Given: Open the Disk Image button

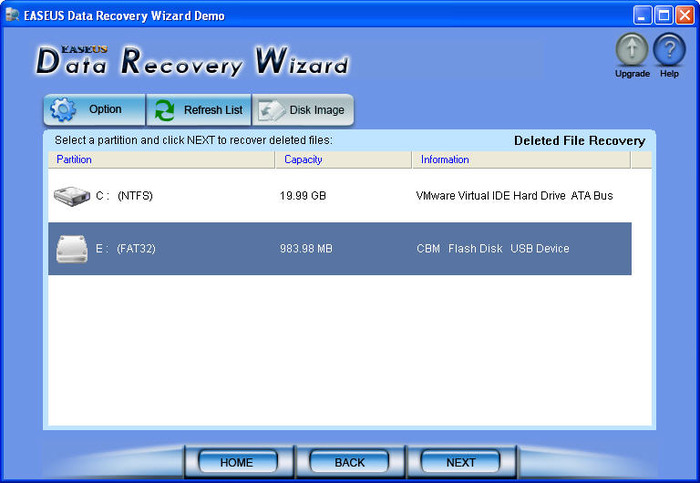Looking at the screenshot, I should tap(303, 109).
